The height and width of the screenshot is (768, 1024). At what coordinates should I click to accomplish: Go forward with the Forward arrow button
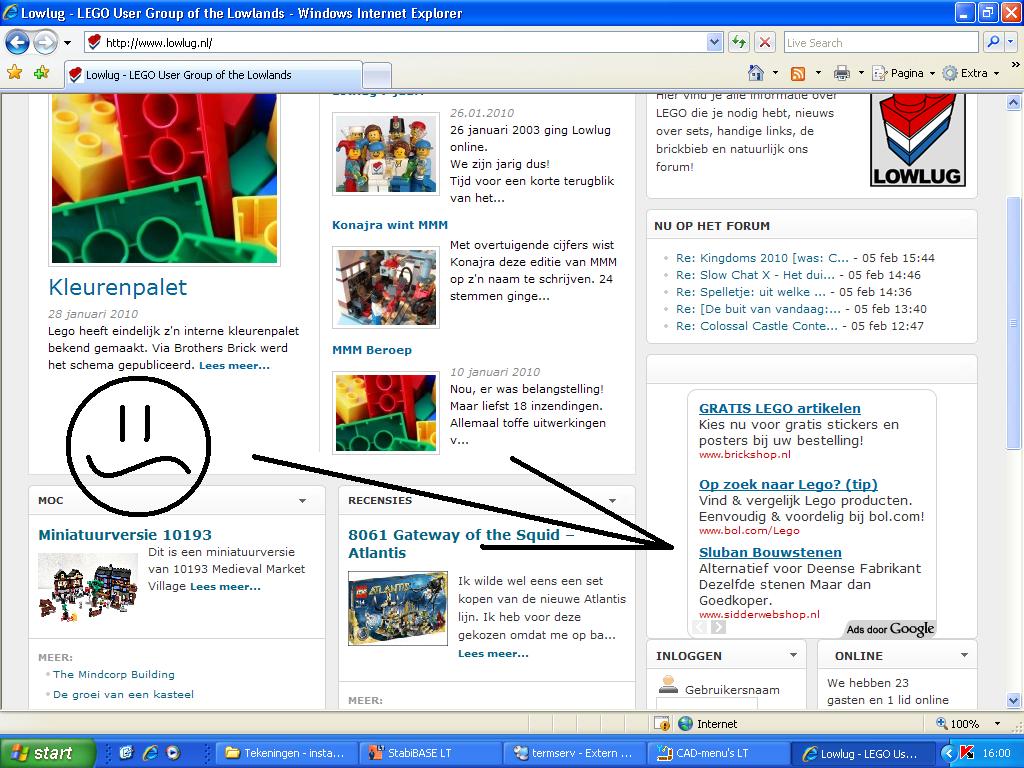pos(45,43)
